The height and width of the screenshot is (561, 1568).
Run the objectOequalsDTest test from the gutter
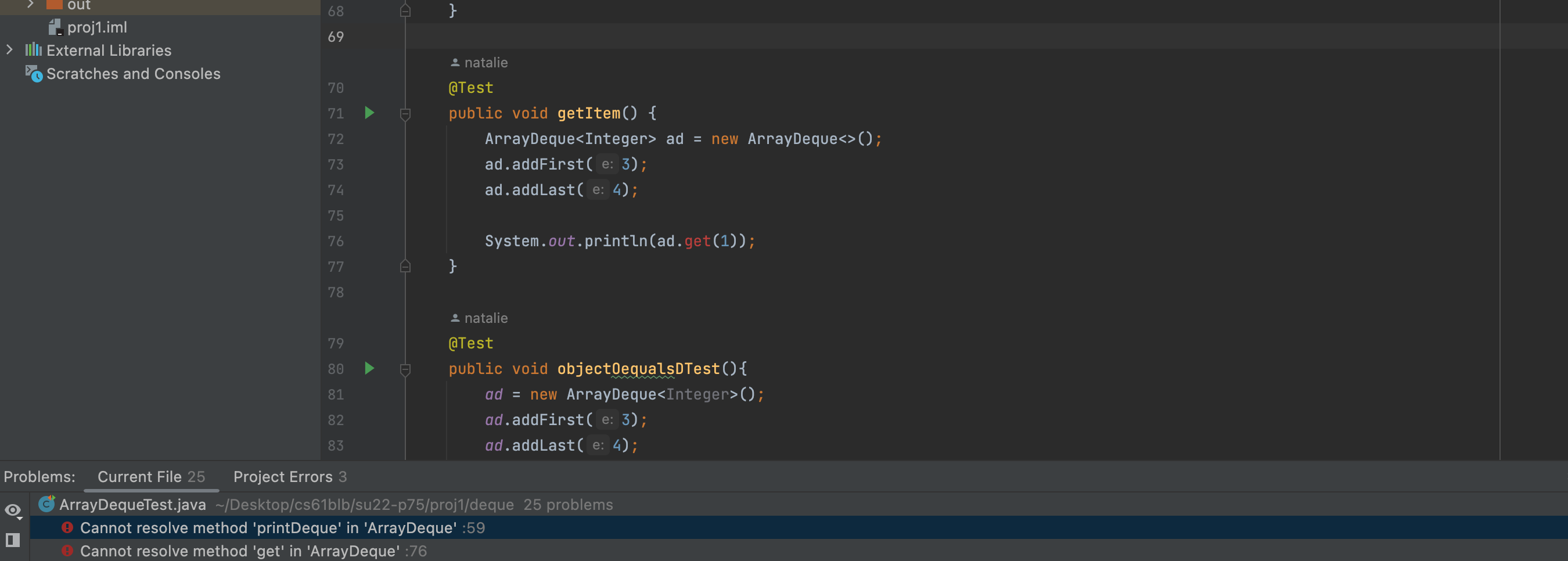(x=369, y=369)
